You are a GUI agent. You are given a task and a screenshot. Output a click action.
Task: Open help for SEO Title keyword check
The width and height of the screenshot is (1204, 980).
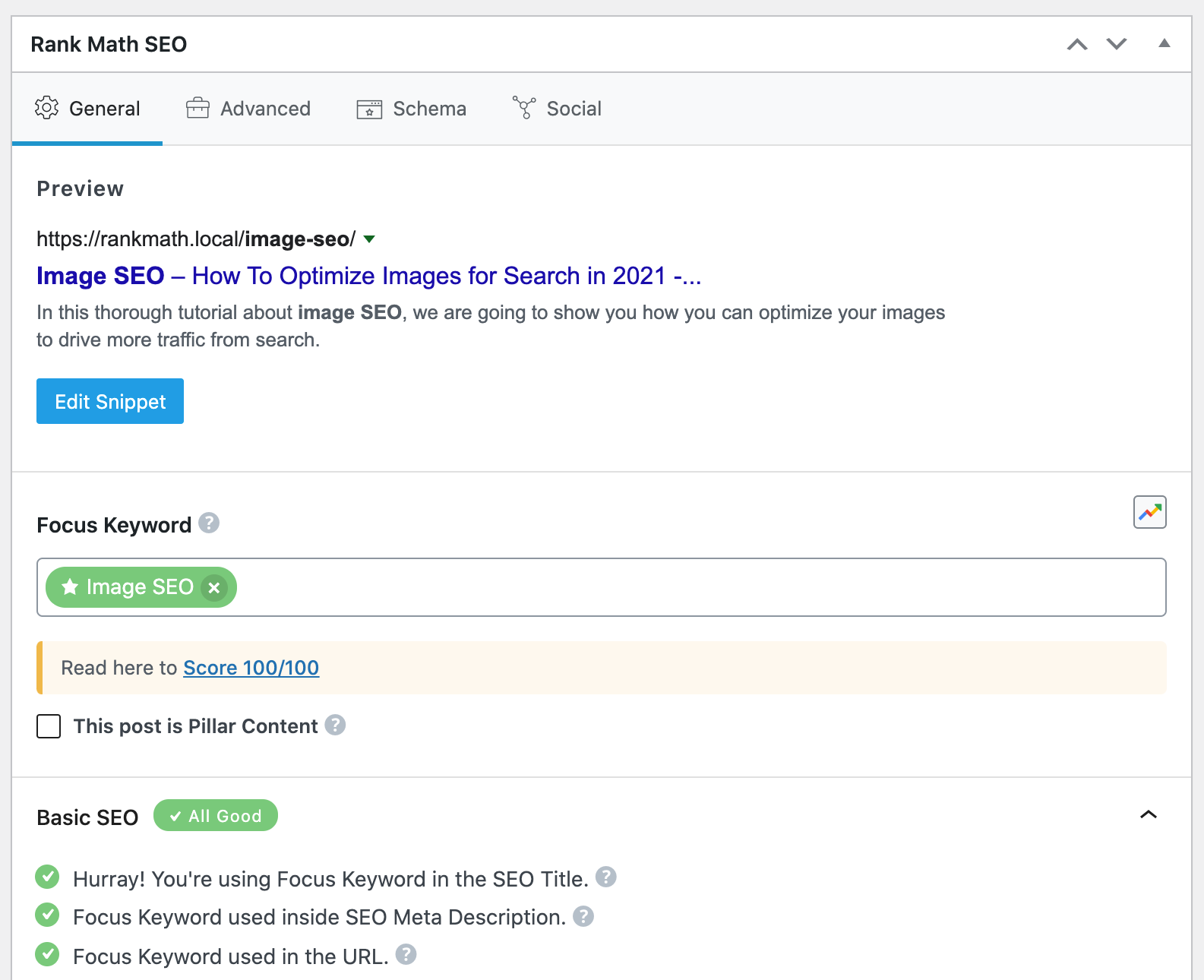[605, 877]
